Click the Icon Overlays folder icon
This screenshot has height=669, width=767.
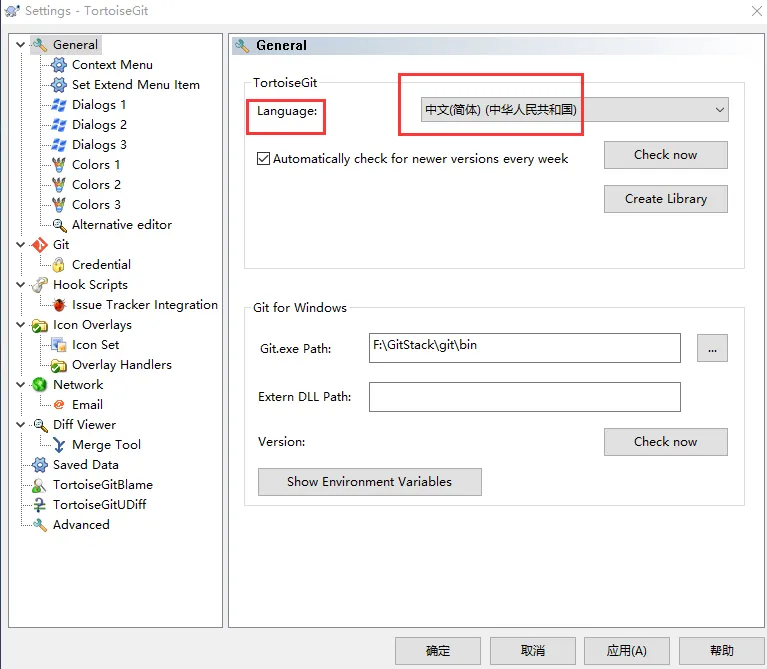pos(40,325)
